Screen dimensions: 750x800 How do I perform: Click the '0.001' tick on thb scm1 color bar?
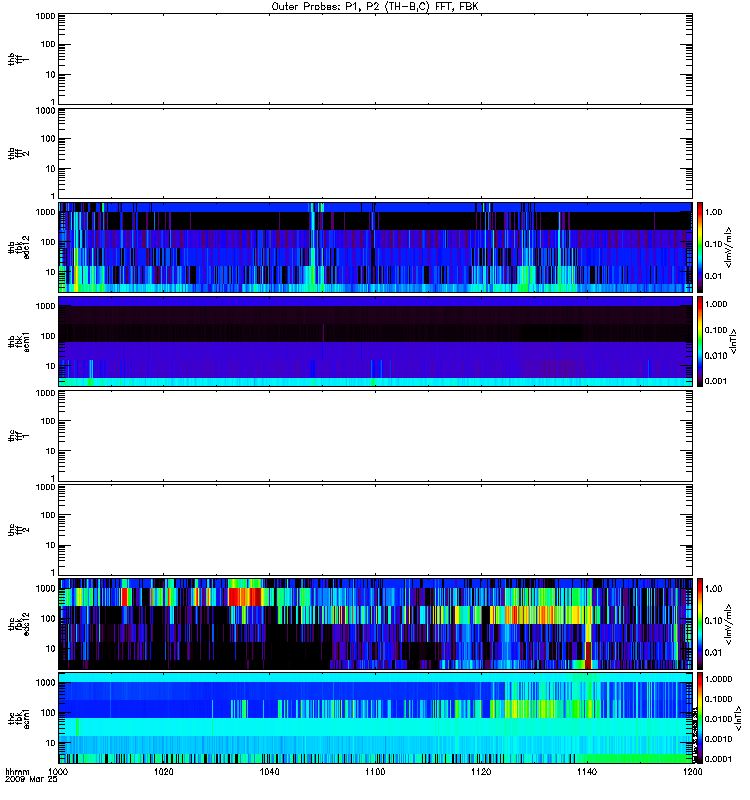[x=716, y=381]
